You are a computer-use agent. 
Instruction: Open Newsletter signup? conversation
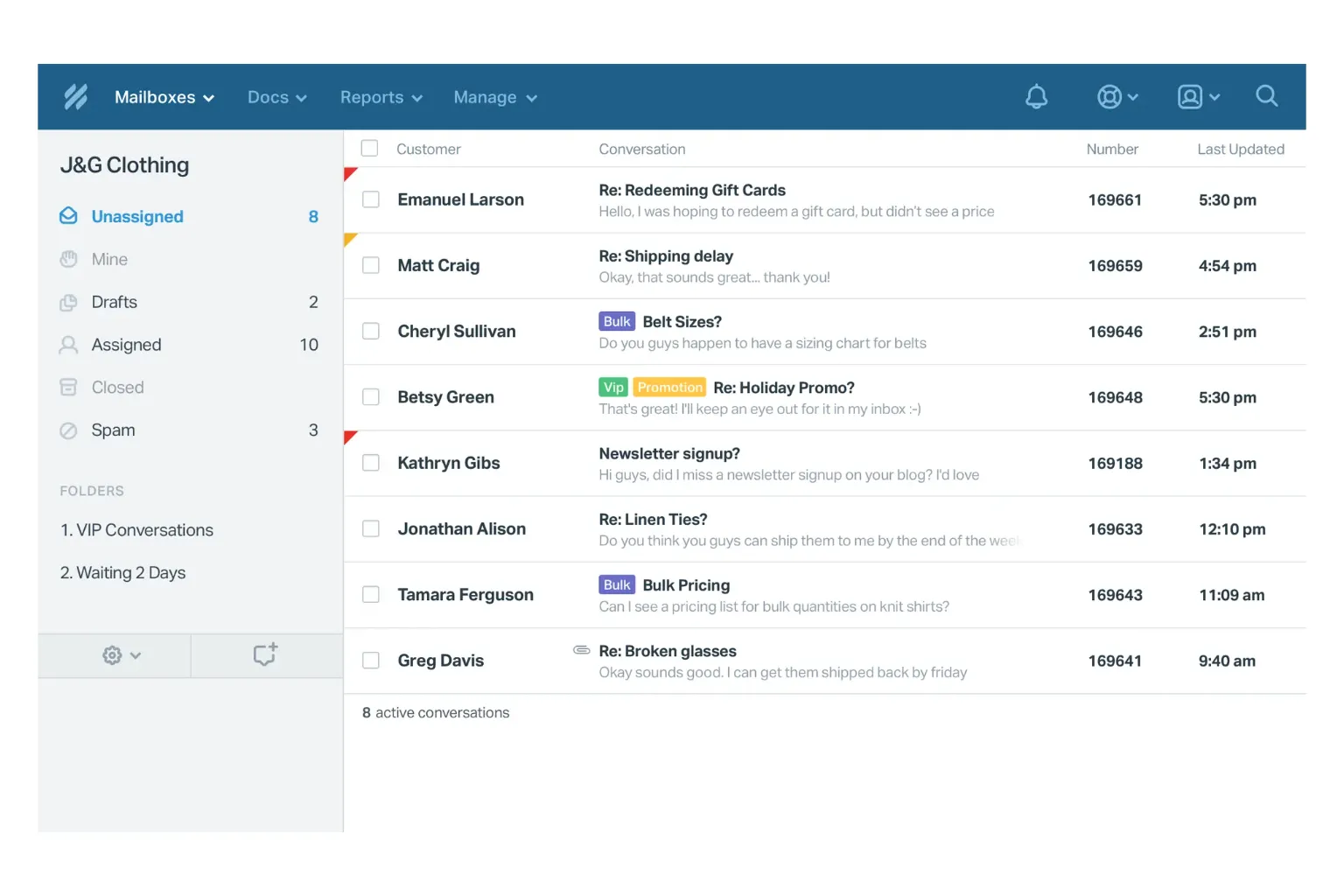tap(669, 453)
